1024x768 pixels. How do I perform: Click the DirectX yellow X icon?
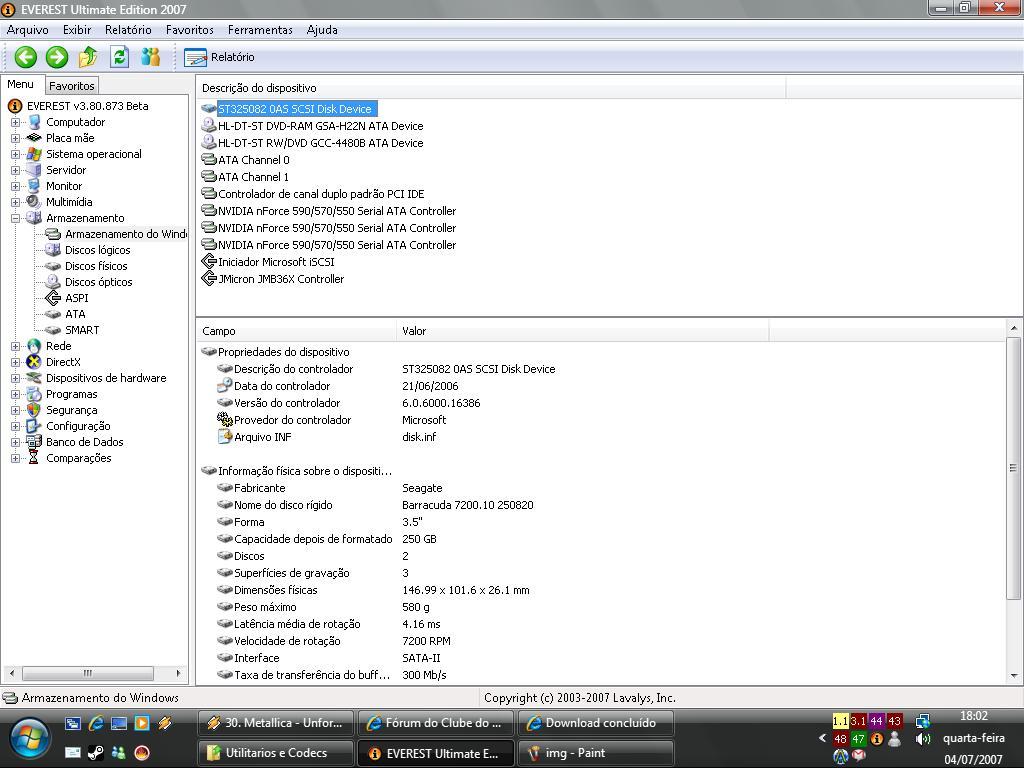coord(34,362)
